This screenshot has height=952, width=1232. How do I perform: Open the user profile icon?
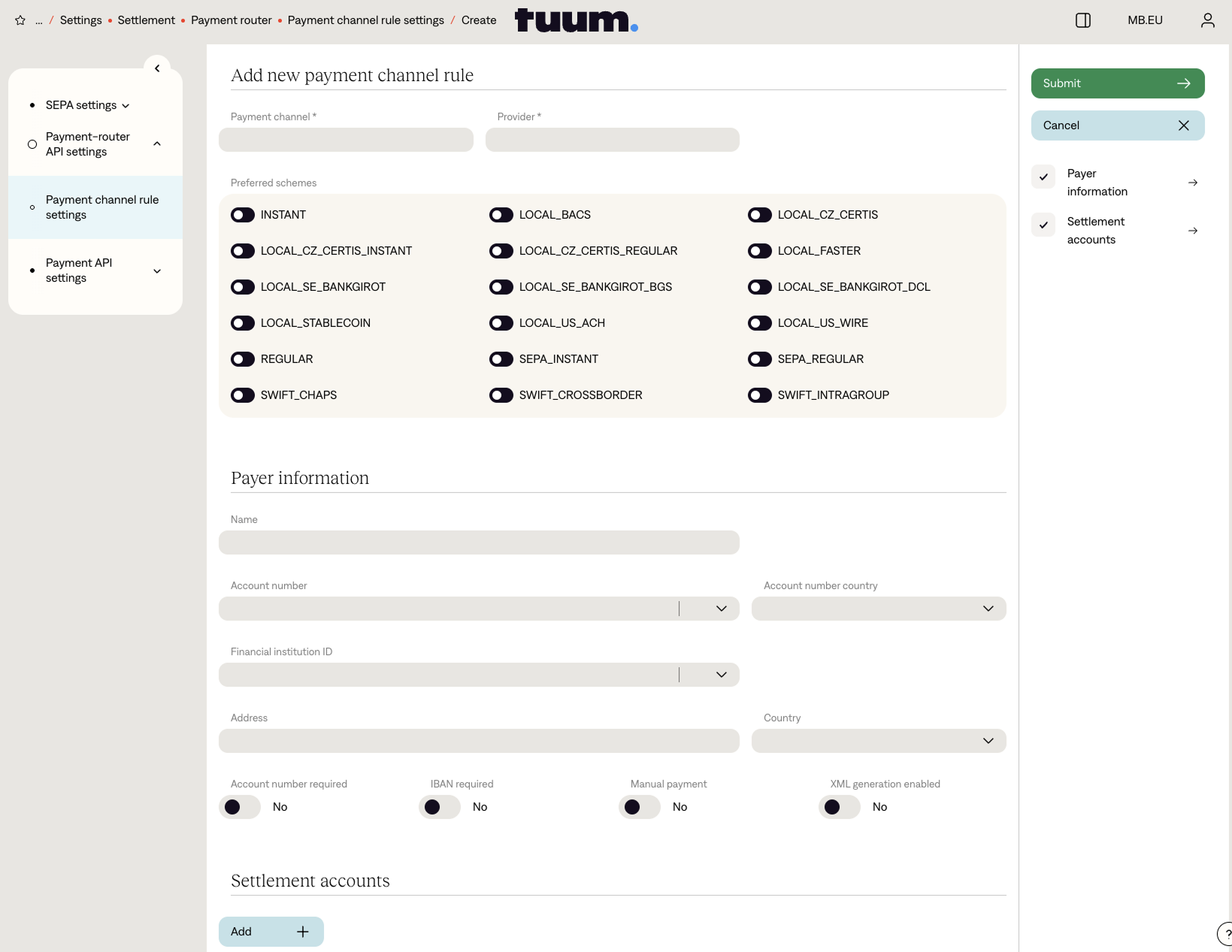(1207, 20)
